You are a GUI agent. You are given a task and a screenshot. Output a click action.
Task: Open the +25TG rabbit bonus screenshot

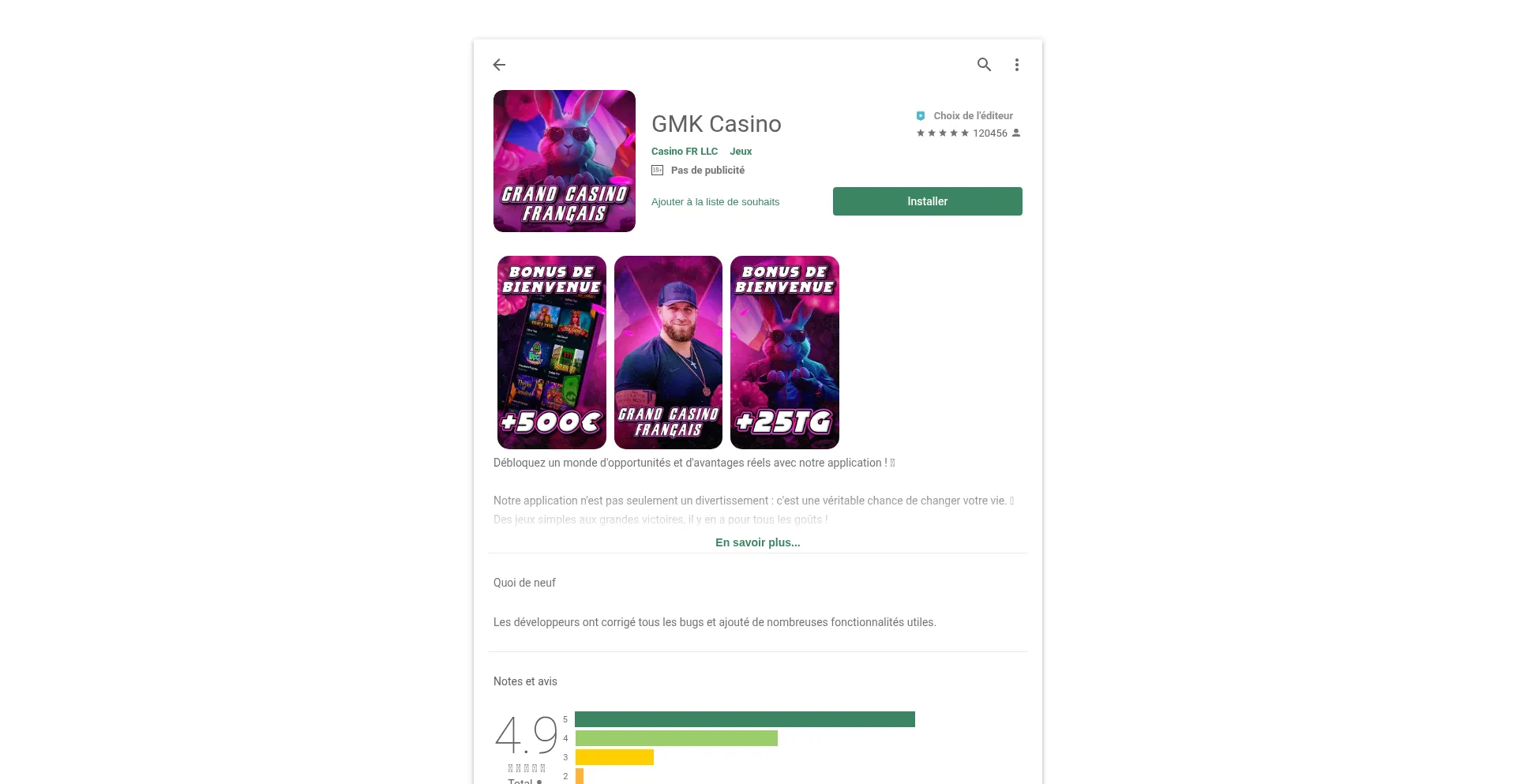[785, 352]
